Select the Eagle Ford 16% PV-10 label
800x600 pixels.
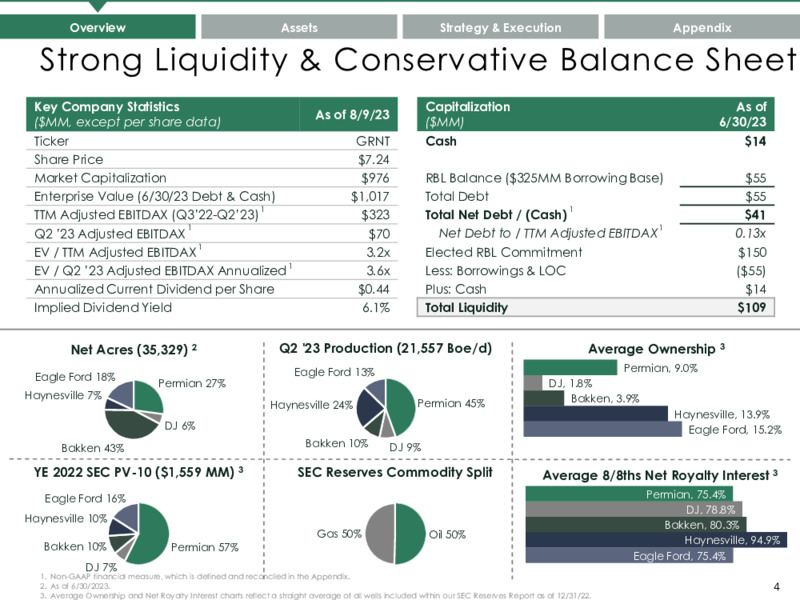tap(85, 498)
